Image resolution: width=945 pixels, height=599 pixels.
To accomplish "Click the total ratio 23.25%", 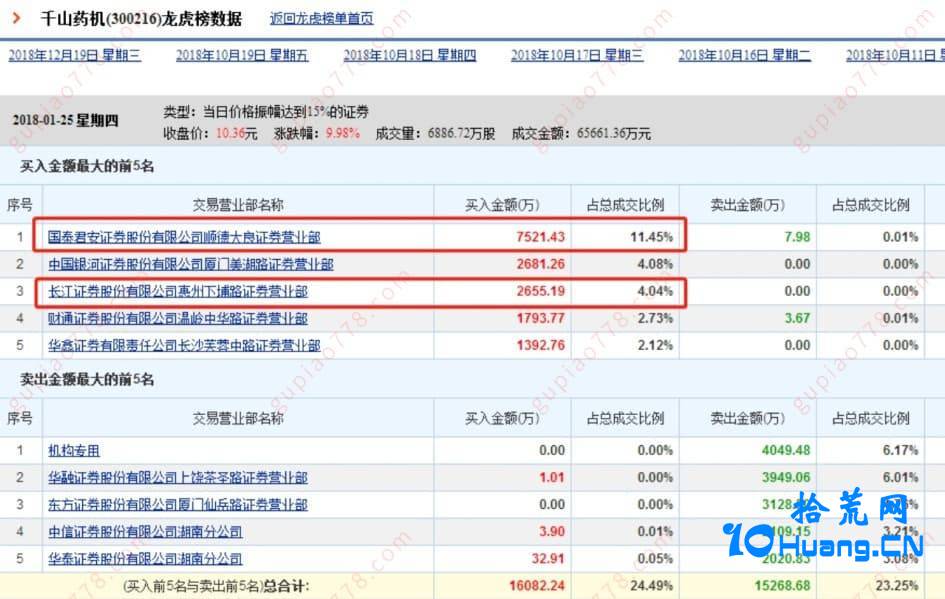I will click(x=897, y=586).
